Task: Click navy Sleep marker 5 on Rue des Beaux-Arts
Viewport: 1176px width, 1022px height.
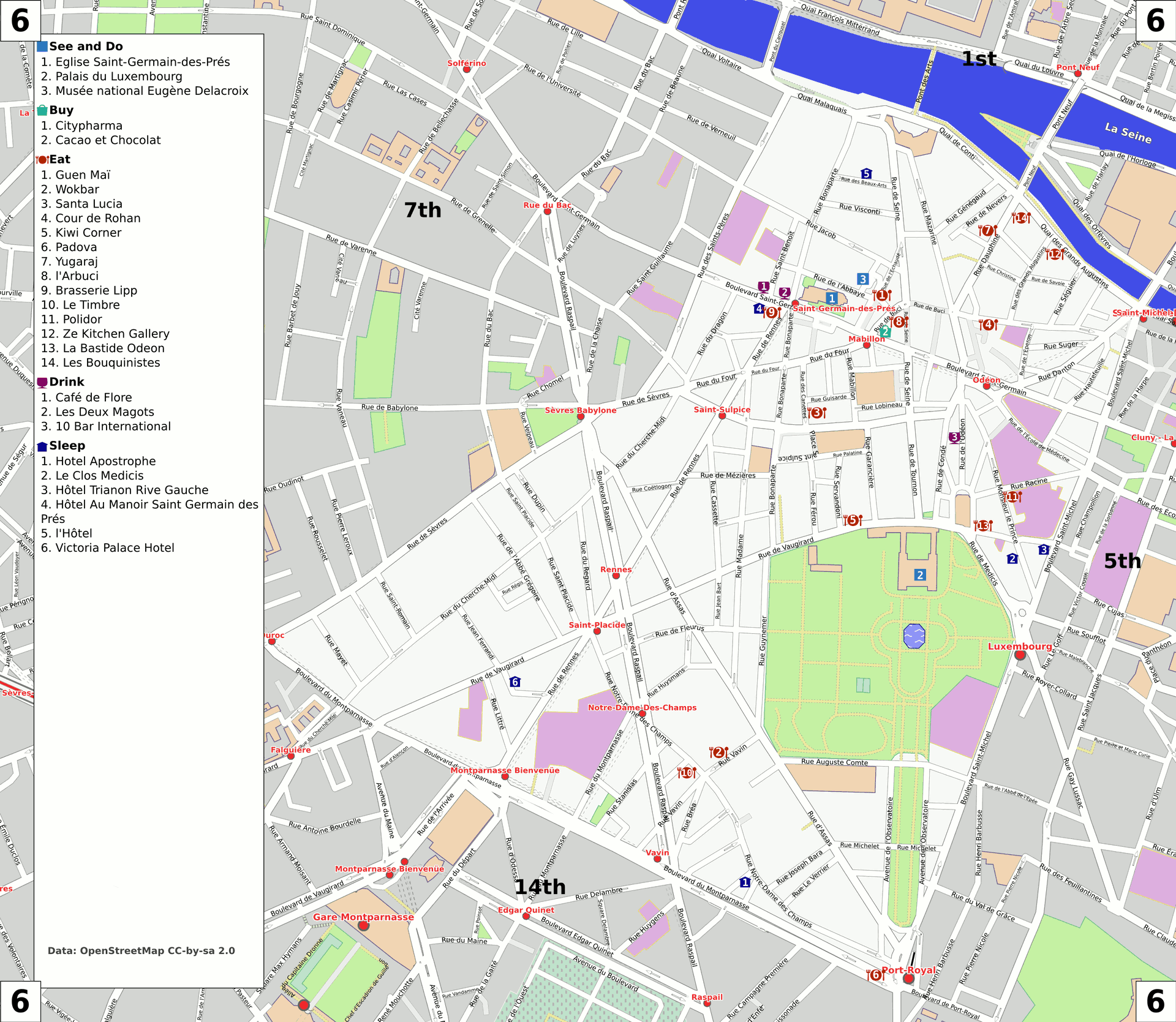Action: [x=866, y=174]
